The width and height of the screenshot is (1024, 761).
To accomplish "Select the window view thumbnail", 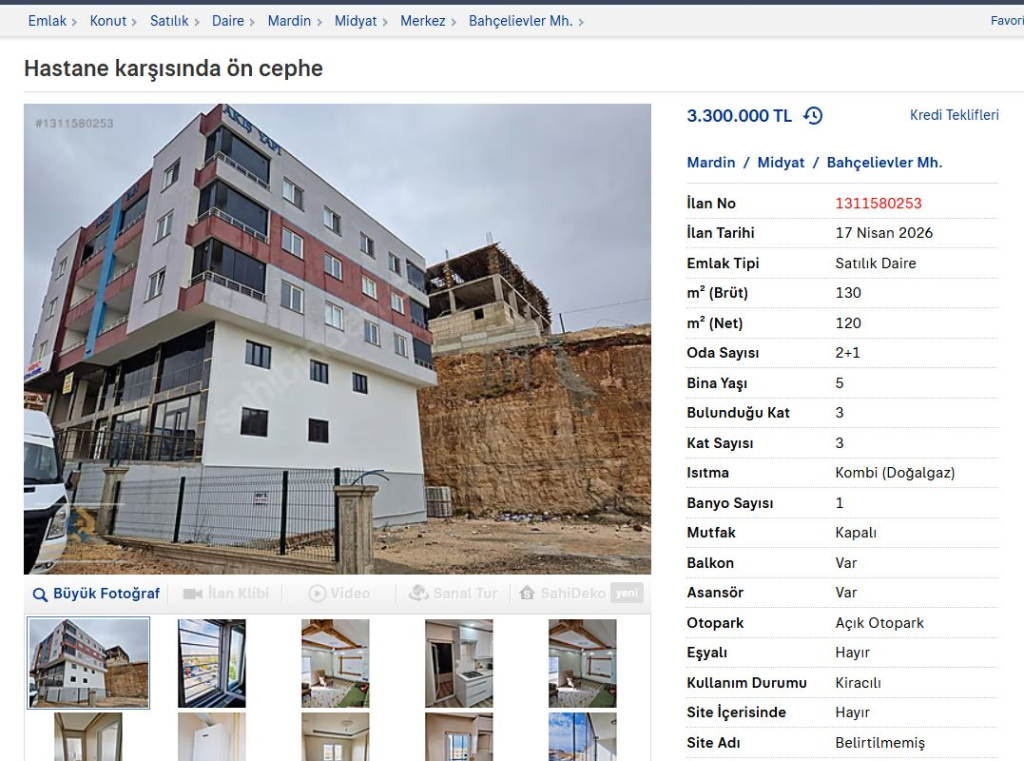I will (212, 663).
